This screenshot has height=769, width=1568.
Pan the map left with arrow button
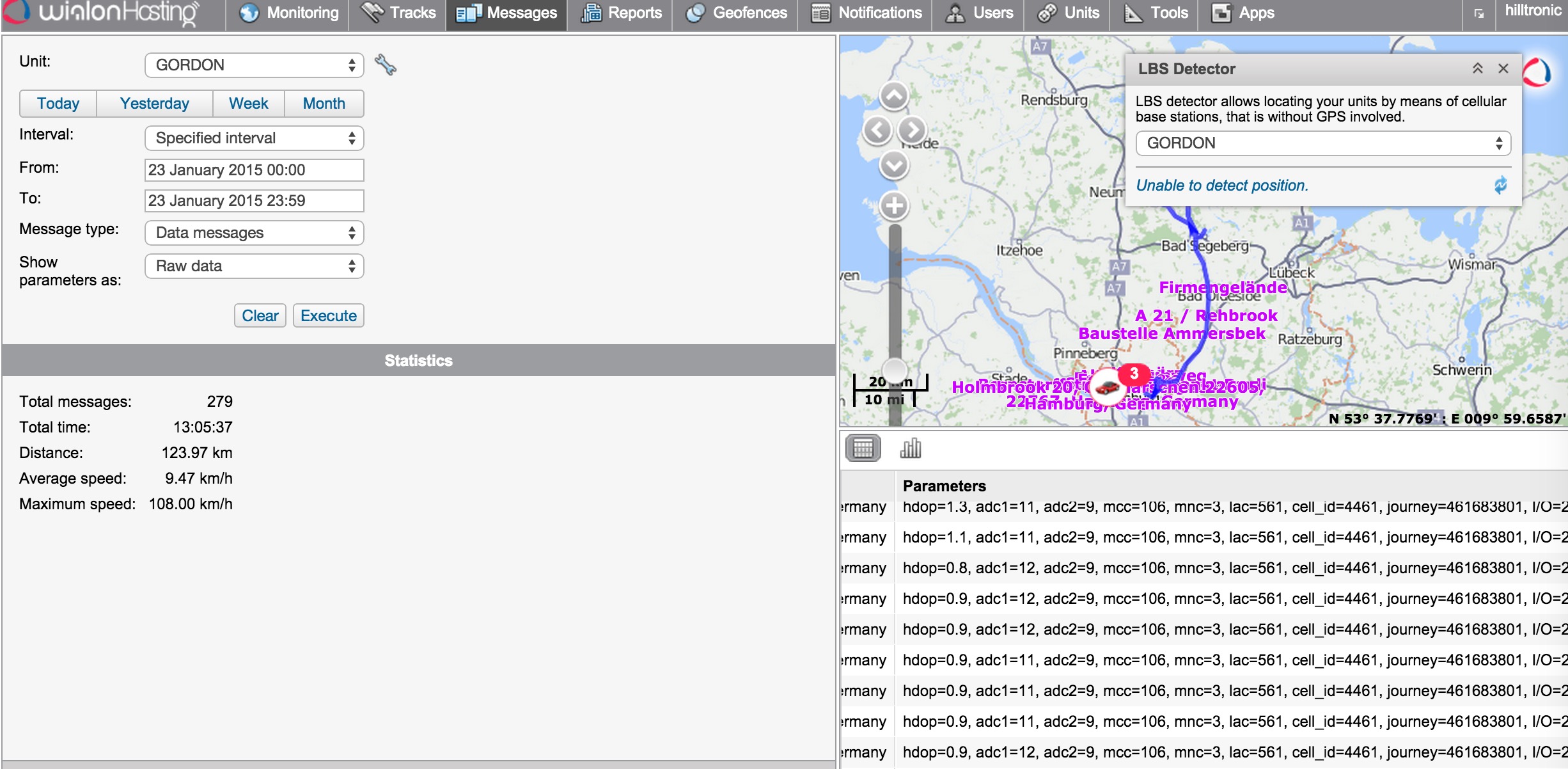pos(877,131)
